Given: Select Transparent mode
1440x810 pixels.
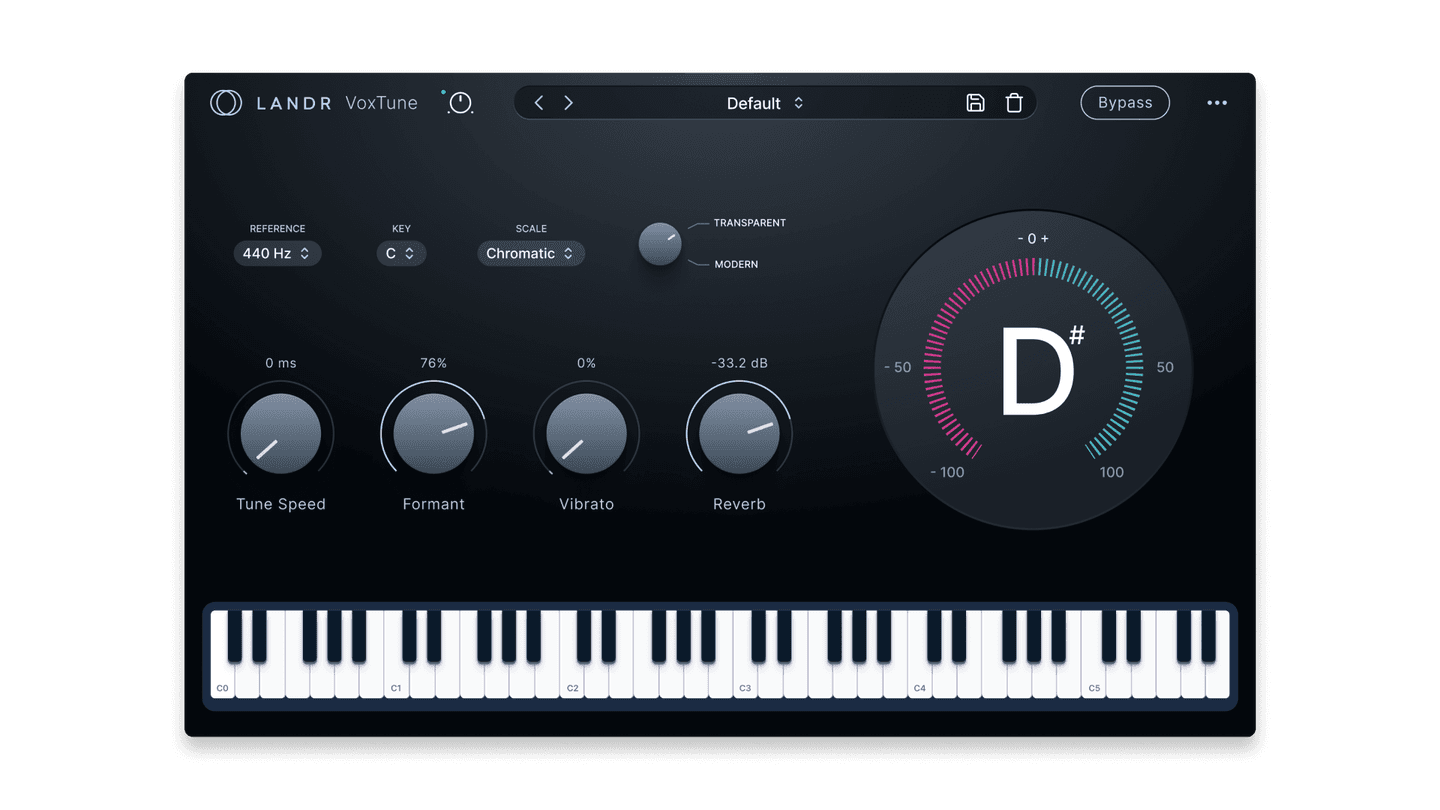Looking at the screenshot, I should [751, 223].
